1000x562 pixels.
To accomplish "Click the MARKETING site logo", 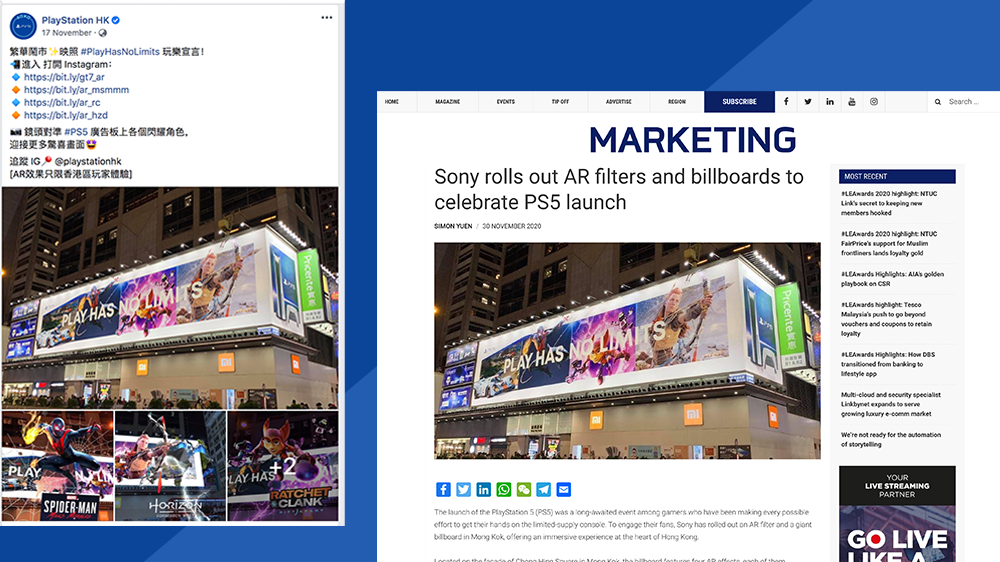I will 693,140.
